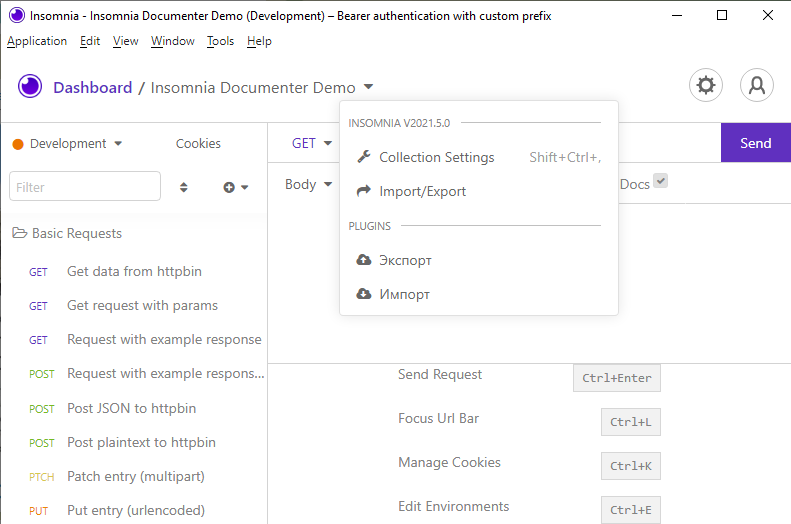Click the sort arrows icon beside the filter
The height and width of the screenshot is (524, 791).
click(x=184, y=187)
